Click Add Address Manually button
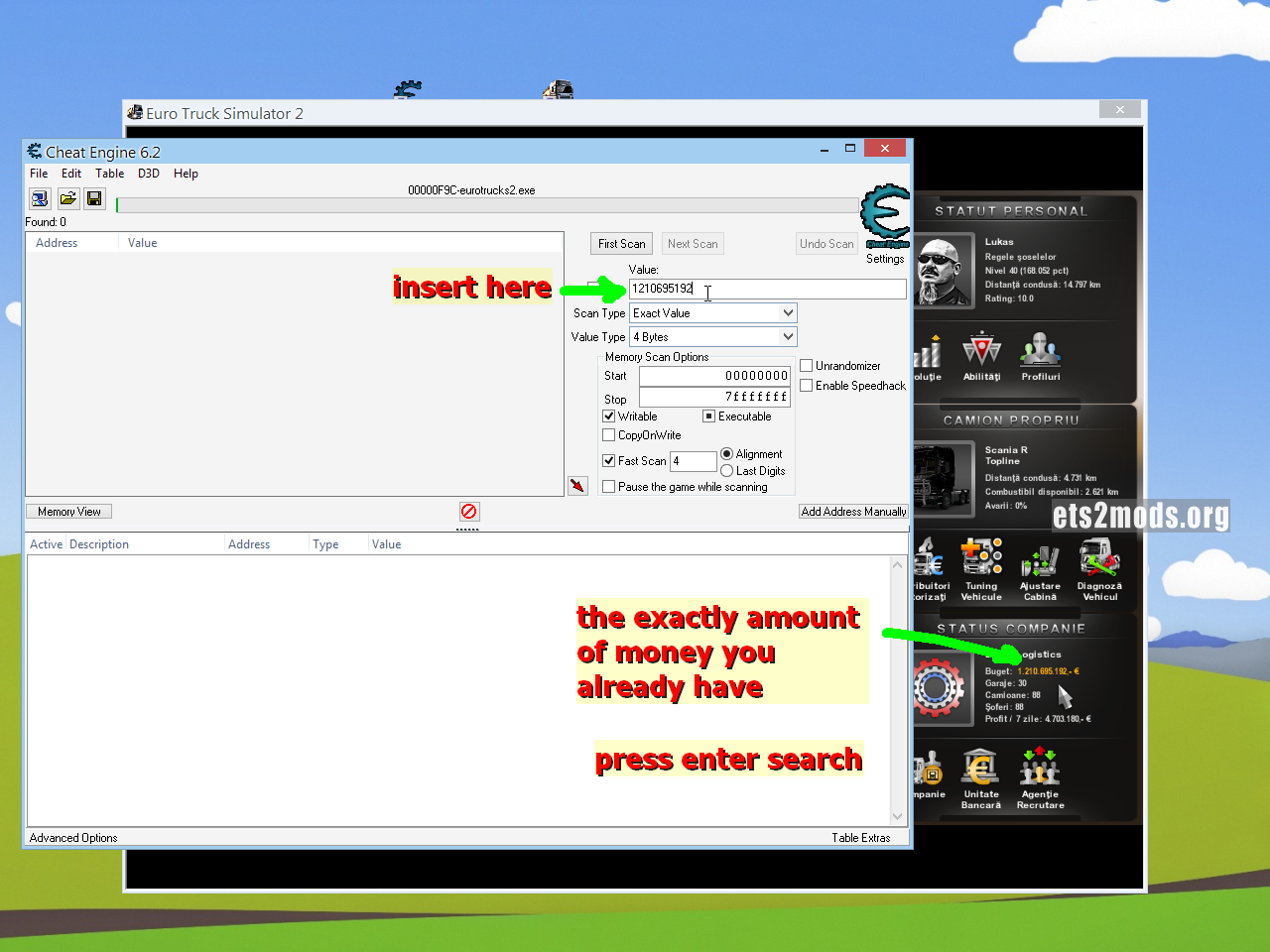Image resolution: width=1270 pixels, height=952 pixels. pos(853,512)
